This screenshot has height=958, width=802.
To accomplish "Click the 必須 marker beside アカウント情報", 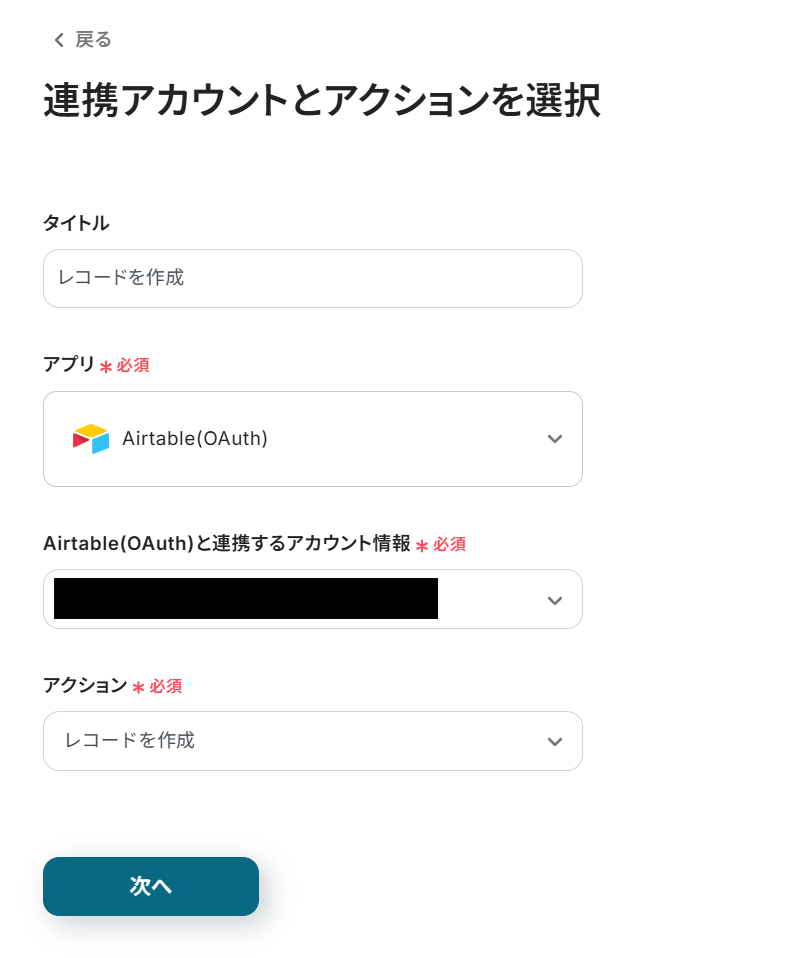I will click(x=449, y=545).
